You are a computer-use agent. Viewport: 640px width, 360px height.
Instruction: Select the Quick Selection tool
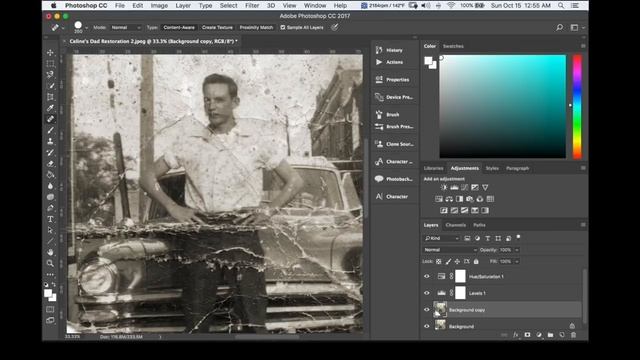click(x=50, y=86)
